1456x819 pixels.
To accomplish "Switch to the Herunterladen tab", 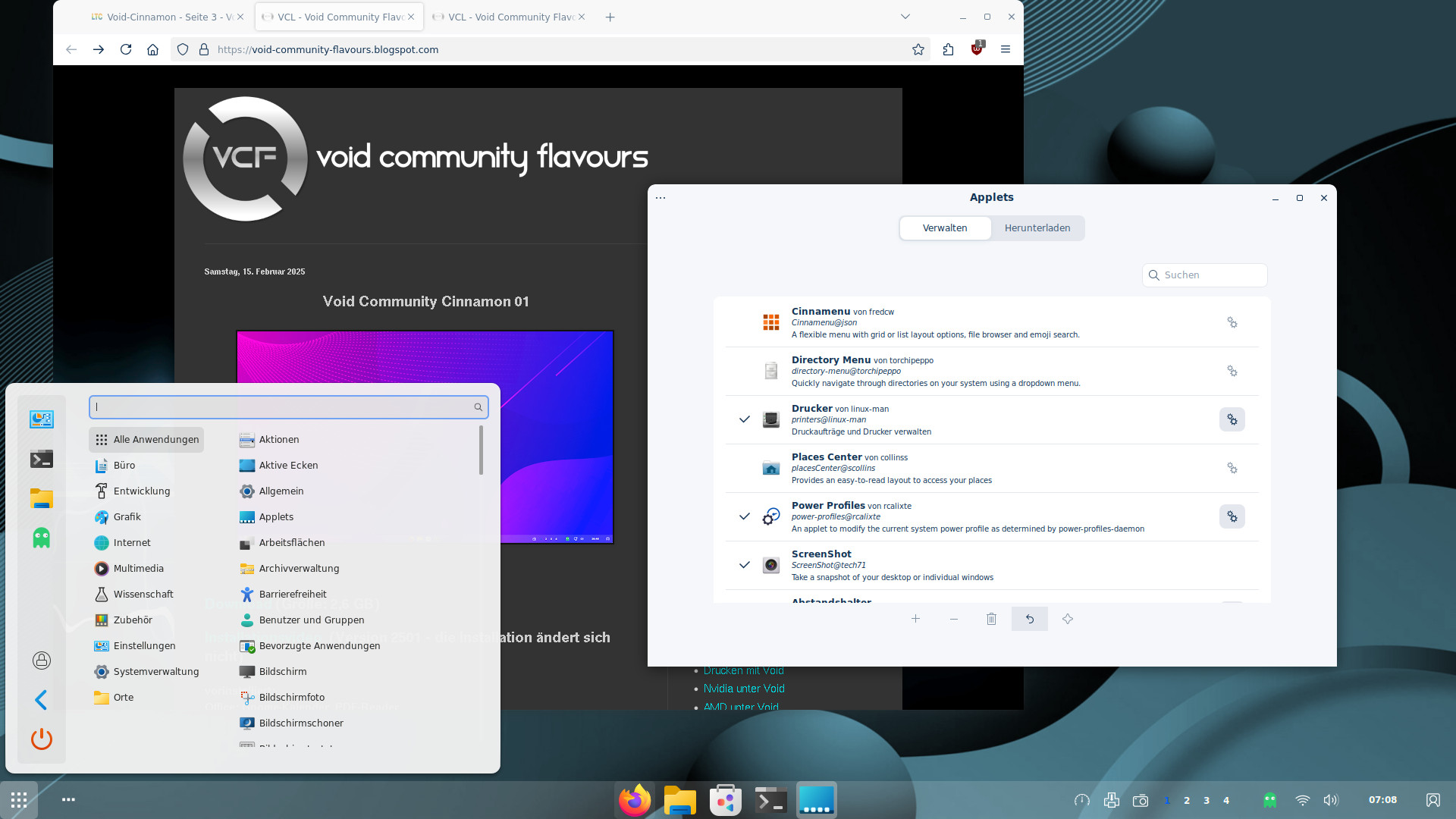I will point(1037,228).
